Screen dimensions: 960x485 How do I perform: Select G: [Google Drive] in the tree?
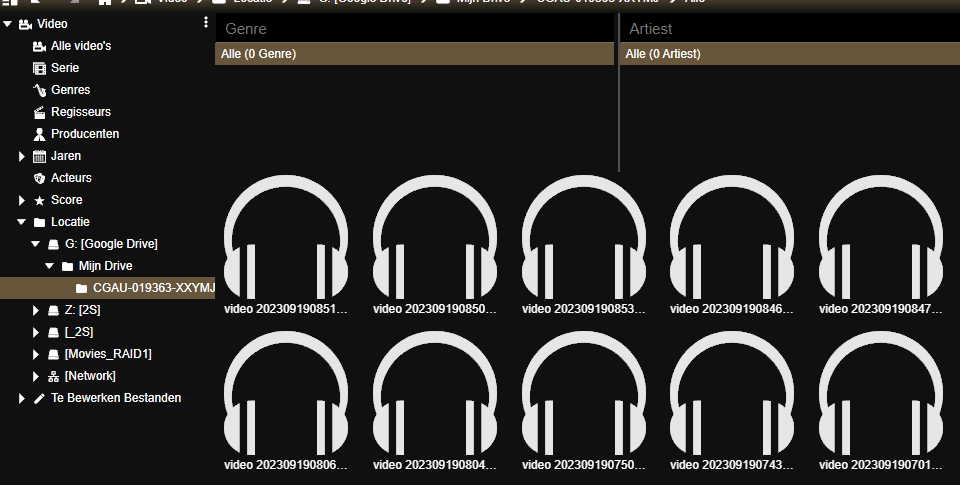111,244
